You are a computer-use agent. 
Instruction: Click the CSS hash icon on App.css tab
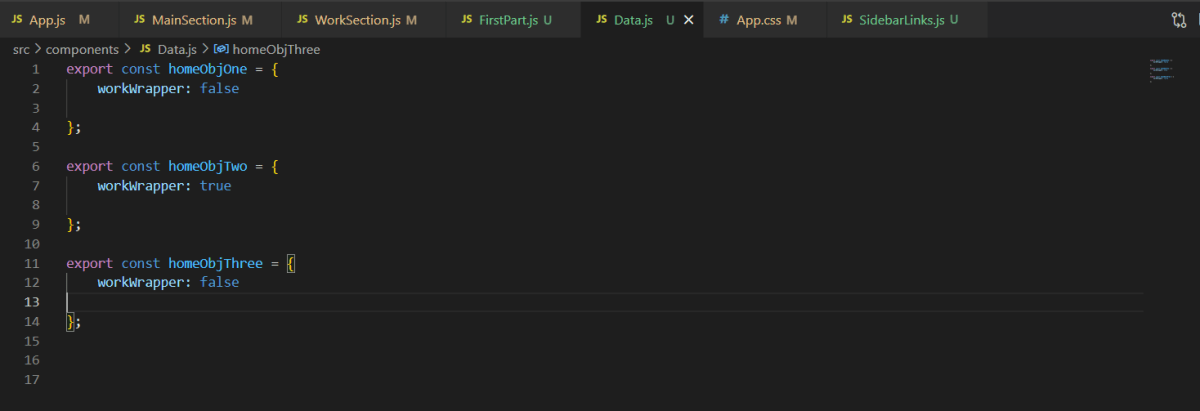click(x=724, y=20)
